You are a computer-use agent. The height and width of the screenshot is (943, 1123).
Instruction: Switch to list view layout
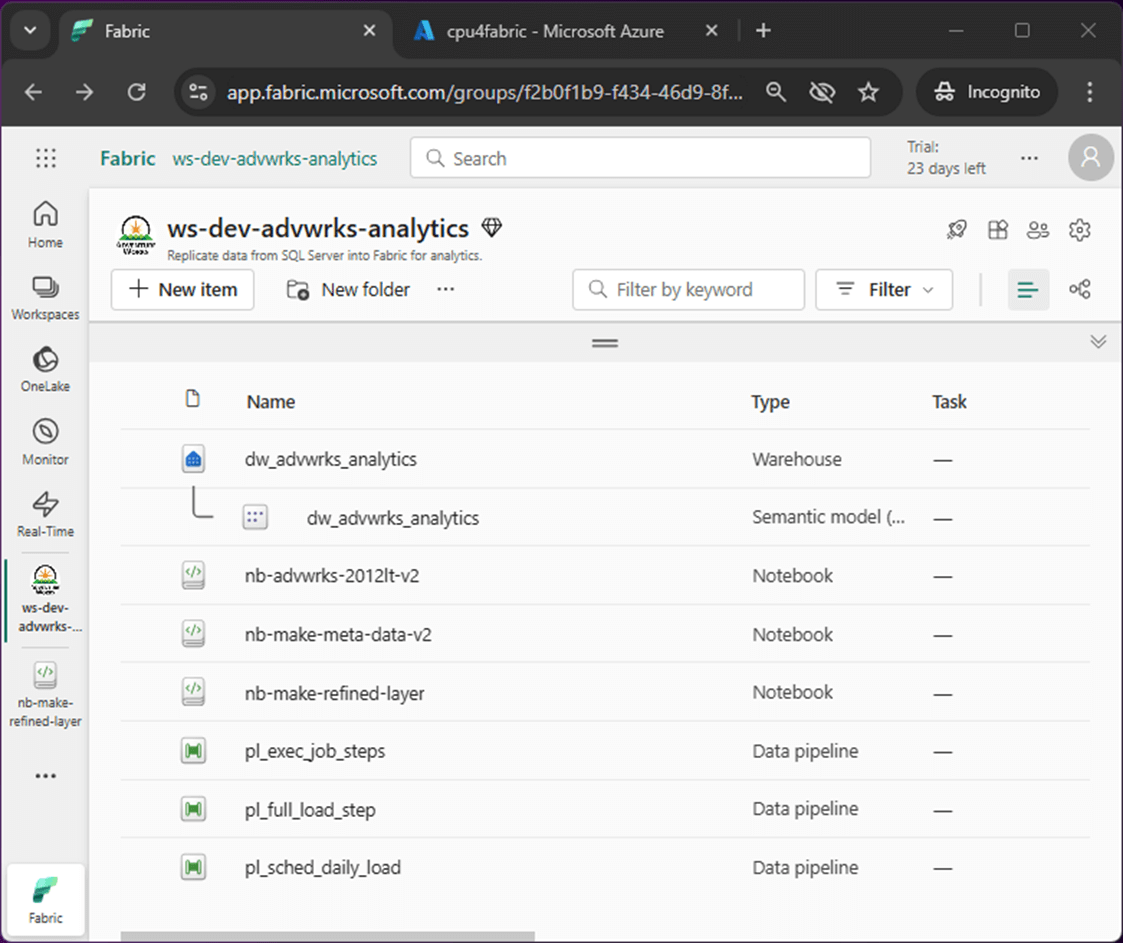pyautogui.click(x=1028, y=290)
